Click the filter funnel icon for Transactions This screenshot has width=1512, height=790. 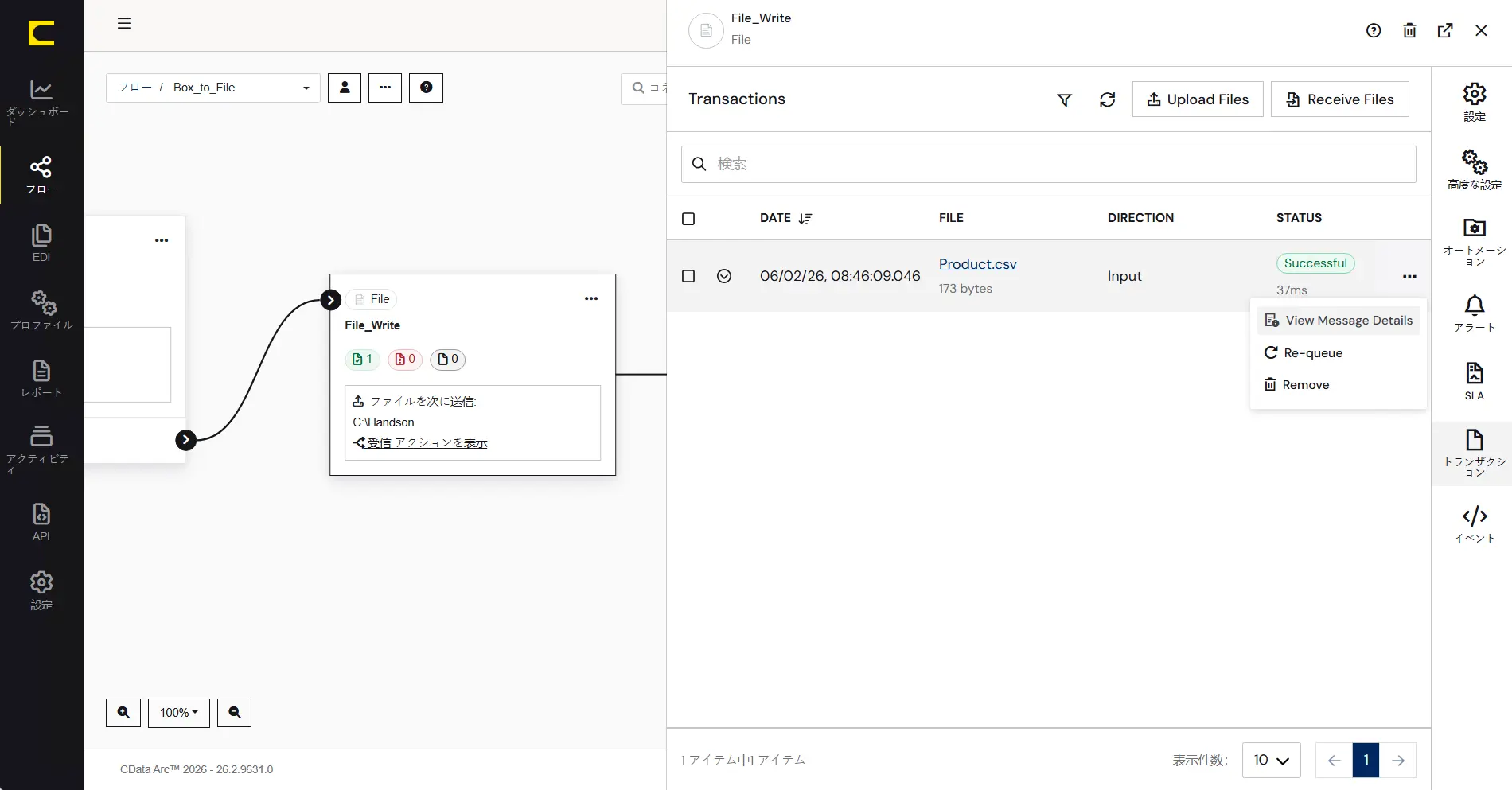1064,99
